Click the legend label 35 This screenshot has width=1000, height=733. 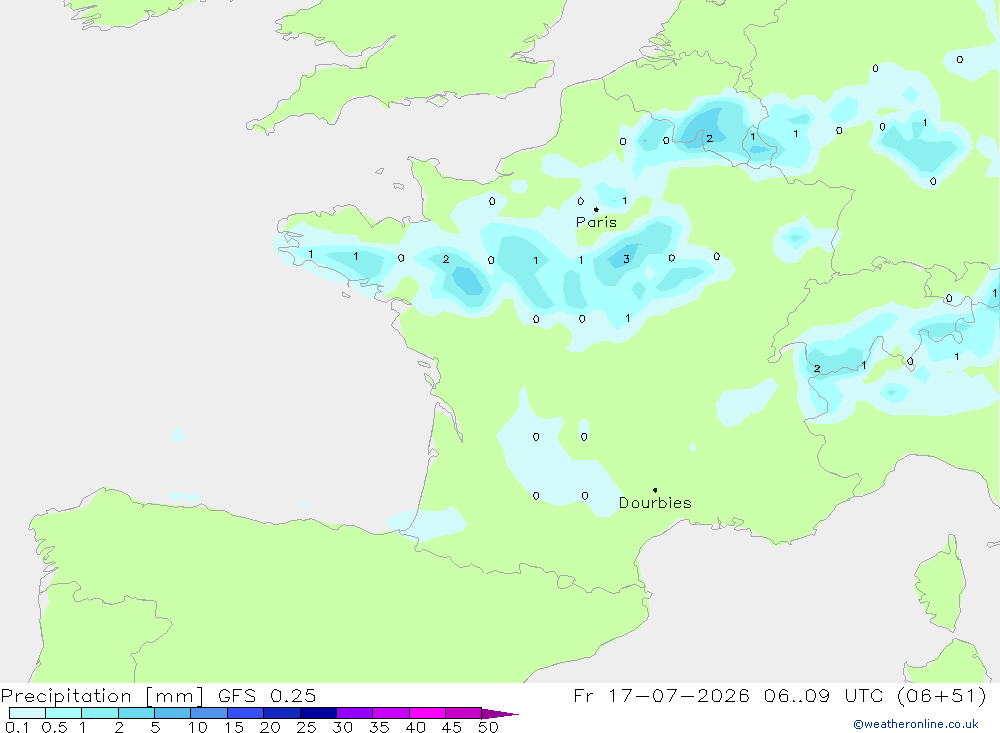[379, 727]
